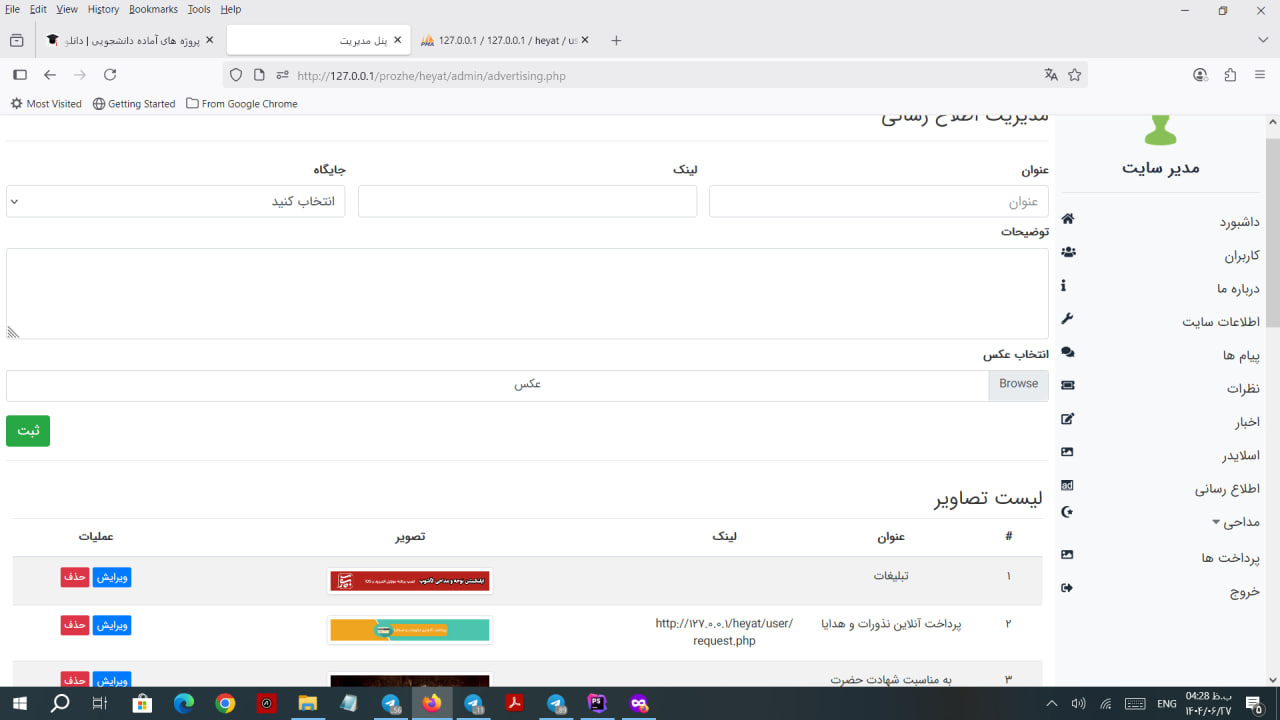The width and height of the screenshot is (1280, 720).
Task: Click Browse to choose an image file
Action: point(1018,384)
